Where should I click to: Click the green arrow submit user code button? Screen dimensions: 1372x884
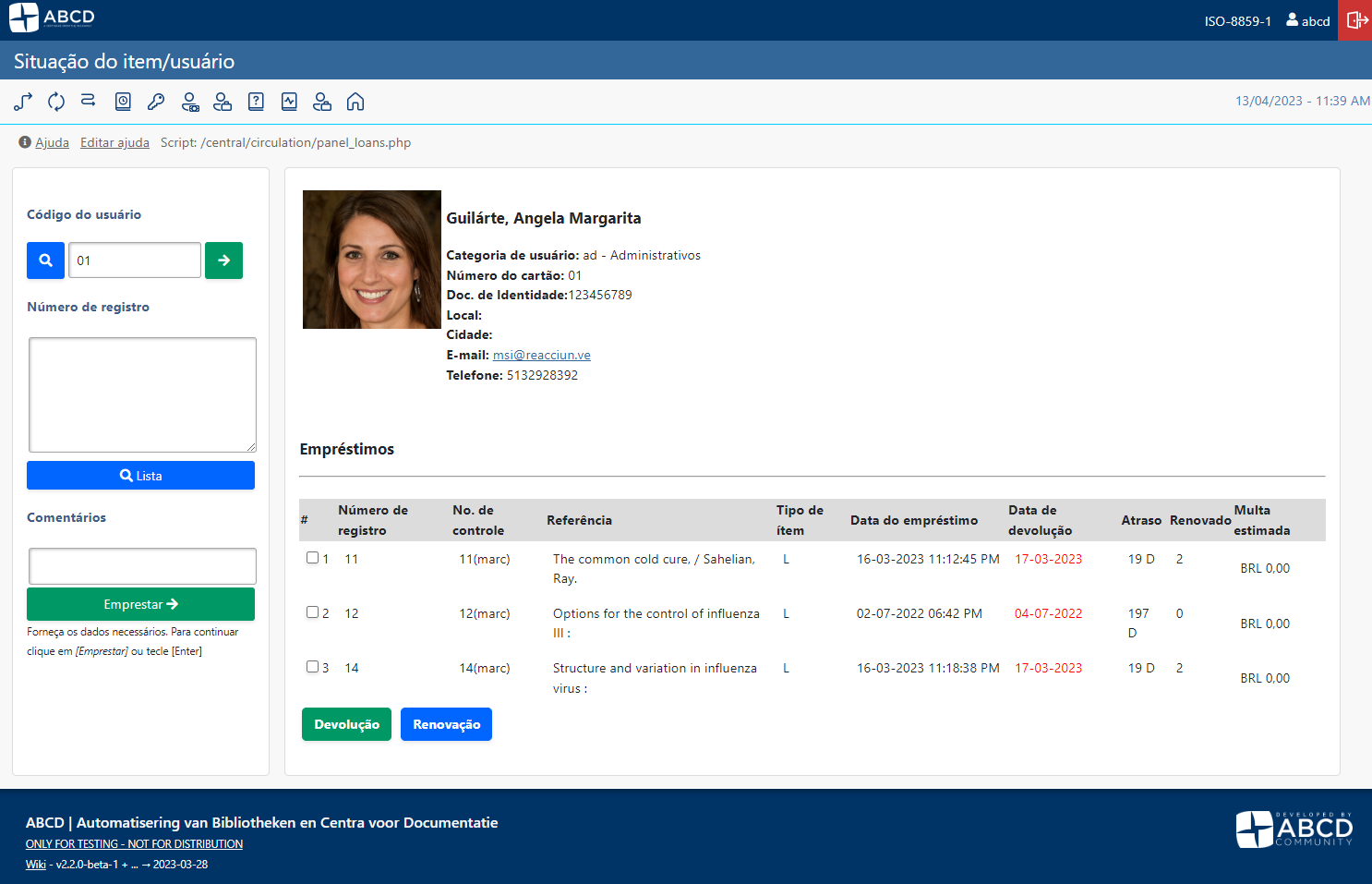pyautogui.click(x=223, y=260)
